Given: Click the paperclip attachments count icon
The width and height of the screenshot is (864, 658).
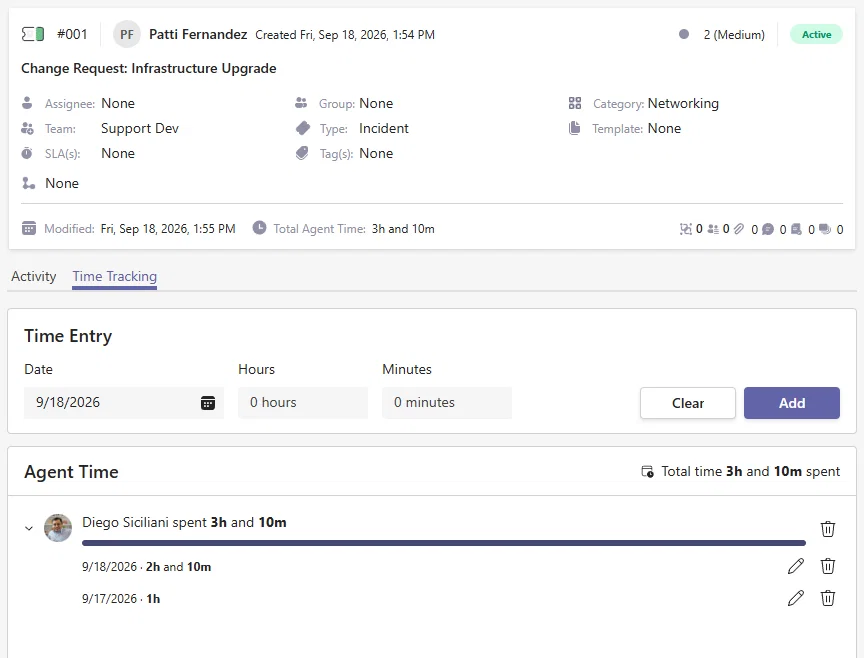Looking at the screenshot, I should click(739, 229).
